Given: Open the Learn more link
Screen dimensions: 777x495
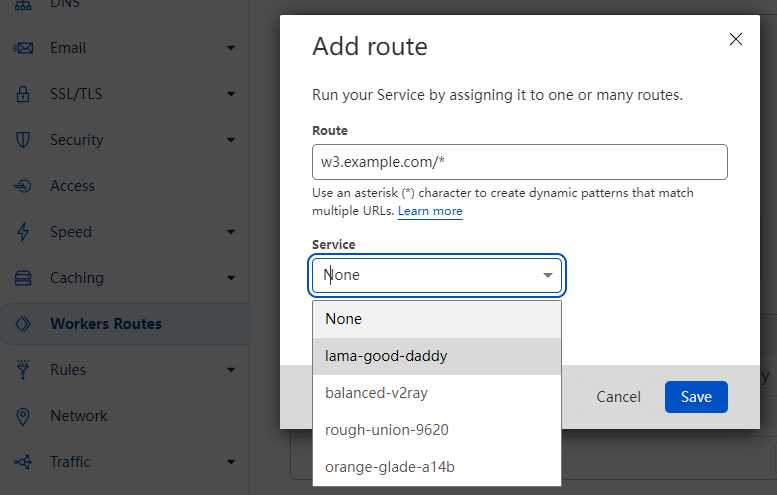Looking at the screenshot, I should (x=430, y=211).
